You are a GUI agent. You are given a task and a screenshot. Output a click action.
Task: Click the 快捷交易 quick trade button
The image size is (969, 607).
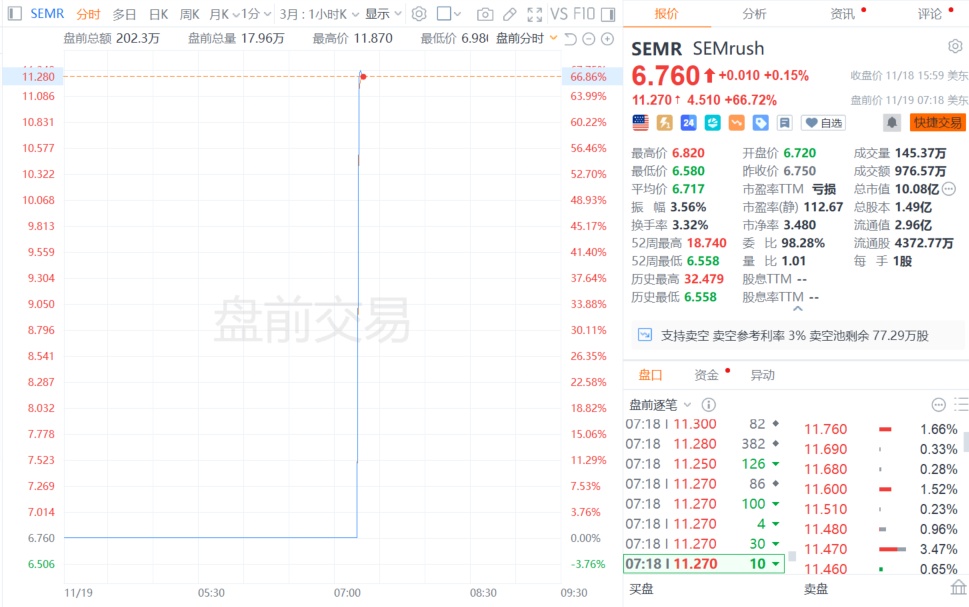(x=937, y=123)
